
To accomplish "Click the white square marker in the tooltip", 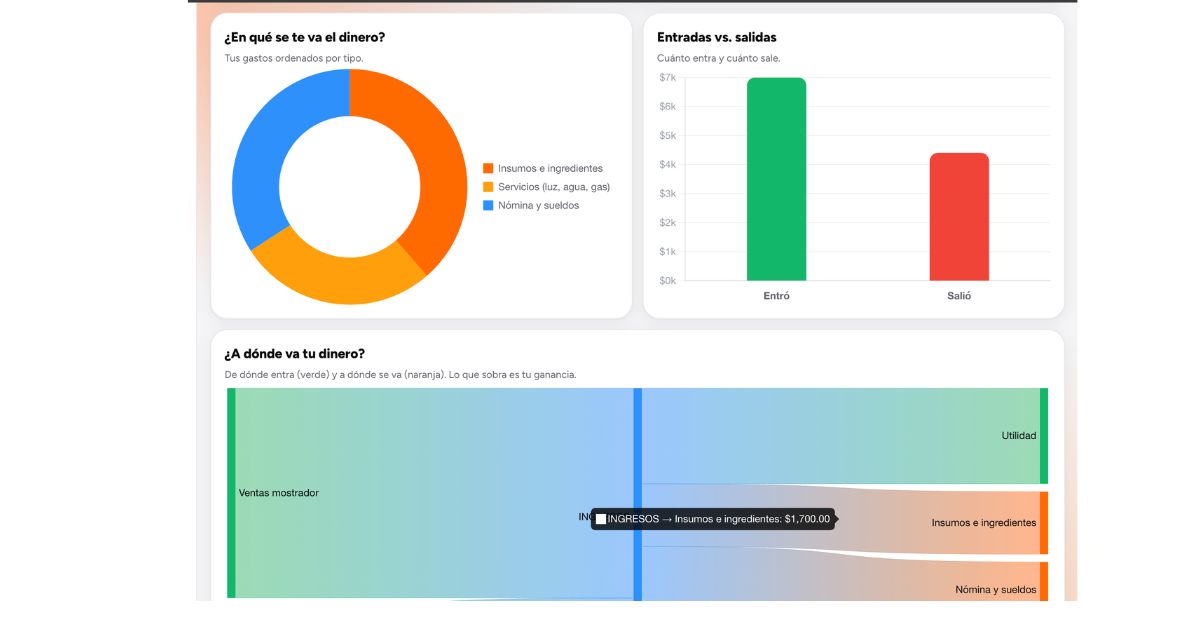I will tap(601, 519).
